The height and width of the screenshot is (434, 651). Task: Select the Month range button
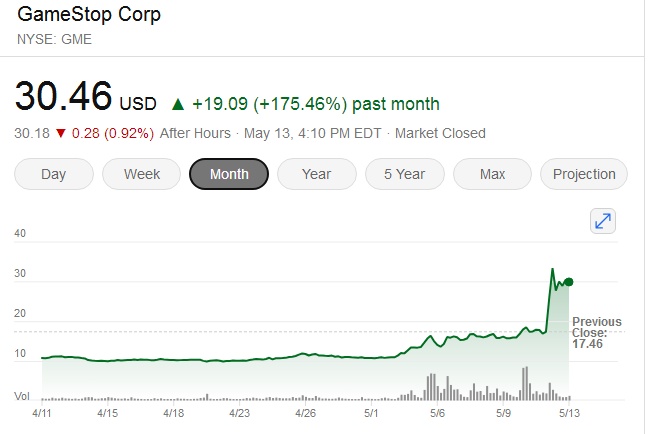pyautogui.click(x=229, y=174)
